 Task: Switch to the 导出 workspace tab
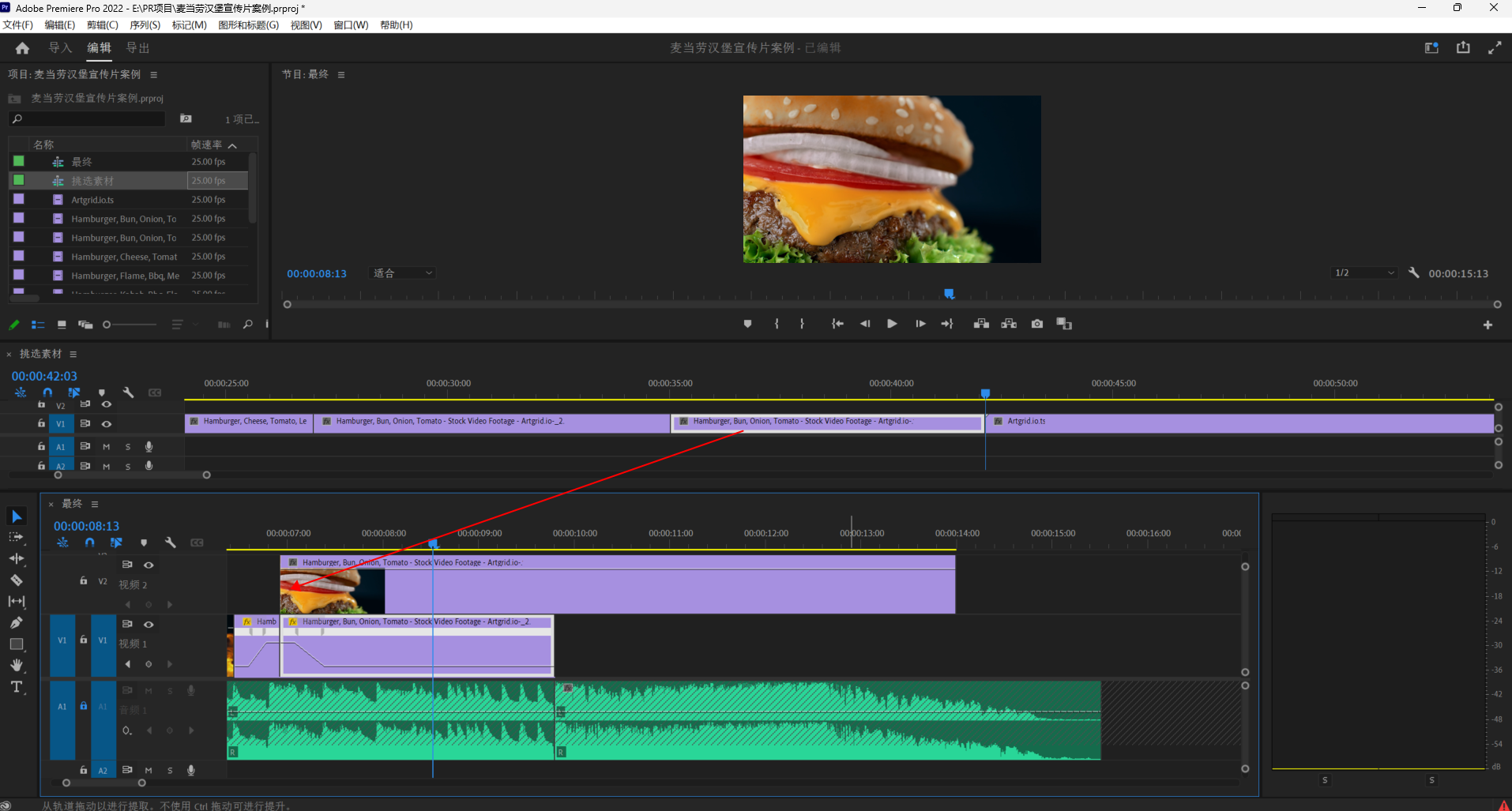point(138,48)
